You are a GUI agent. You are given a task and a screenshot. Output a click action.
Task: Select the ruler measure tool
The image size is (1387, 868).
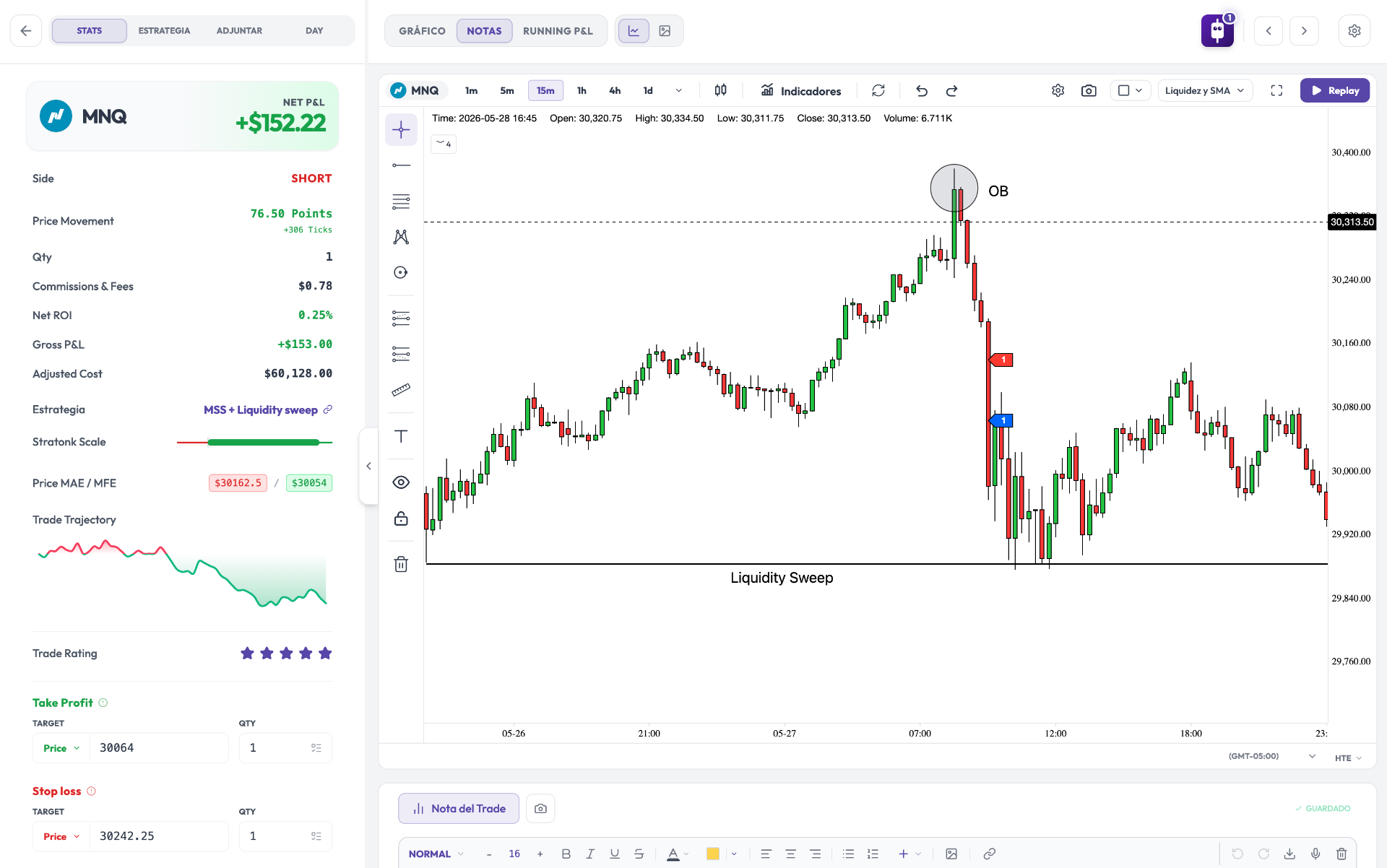pos(401,390)
